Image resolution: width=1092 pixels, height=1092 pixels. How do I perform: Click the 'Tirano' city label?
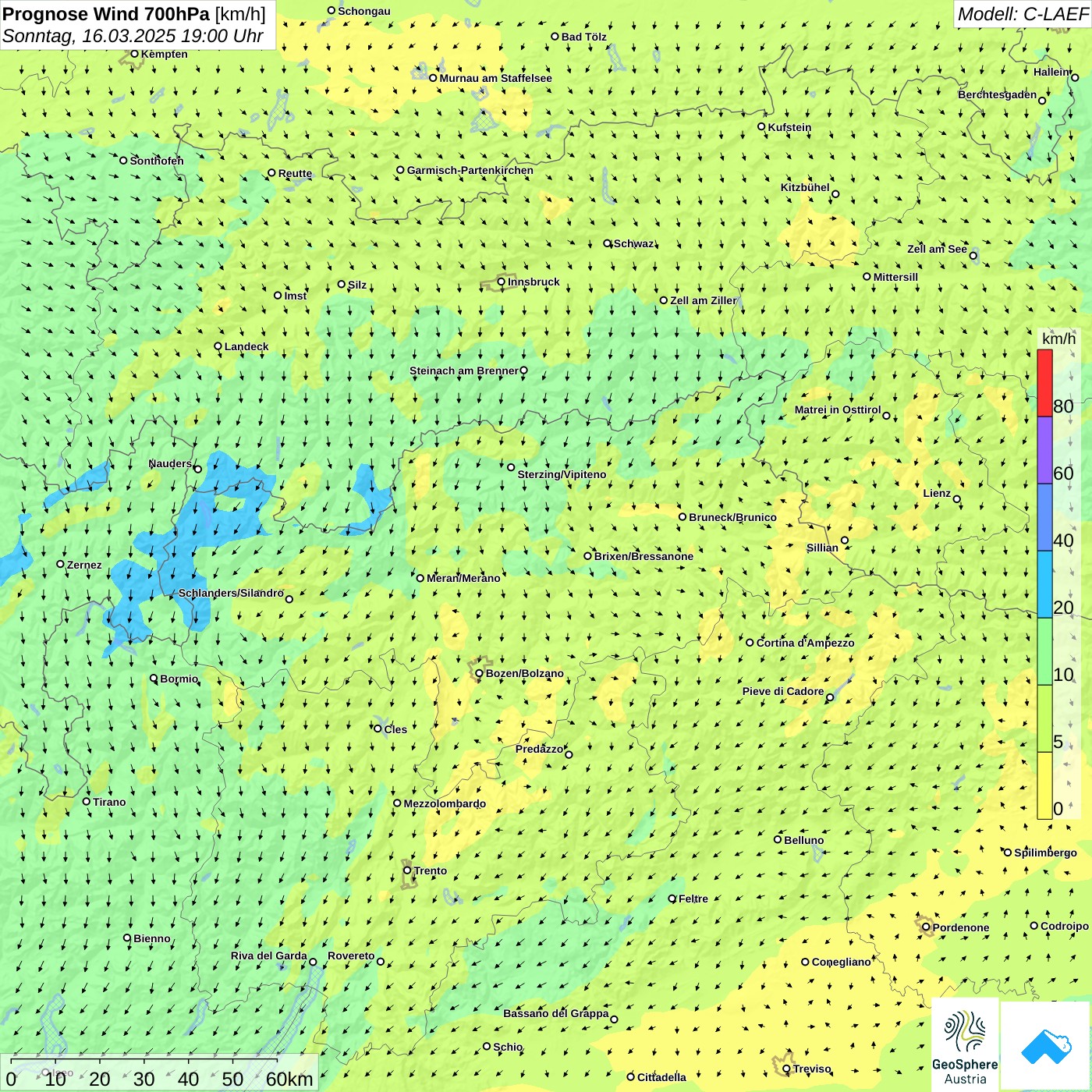click(x=109, y=803)
